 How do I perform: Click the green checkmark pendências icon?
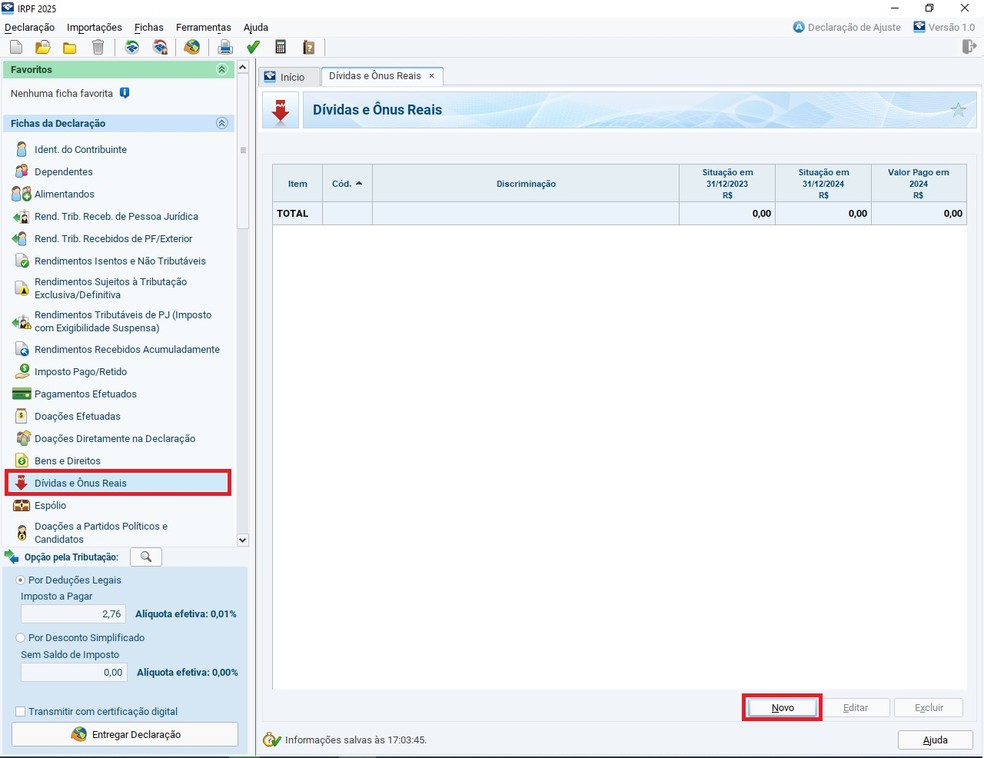pos(253,47)
